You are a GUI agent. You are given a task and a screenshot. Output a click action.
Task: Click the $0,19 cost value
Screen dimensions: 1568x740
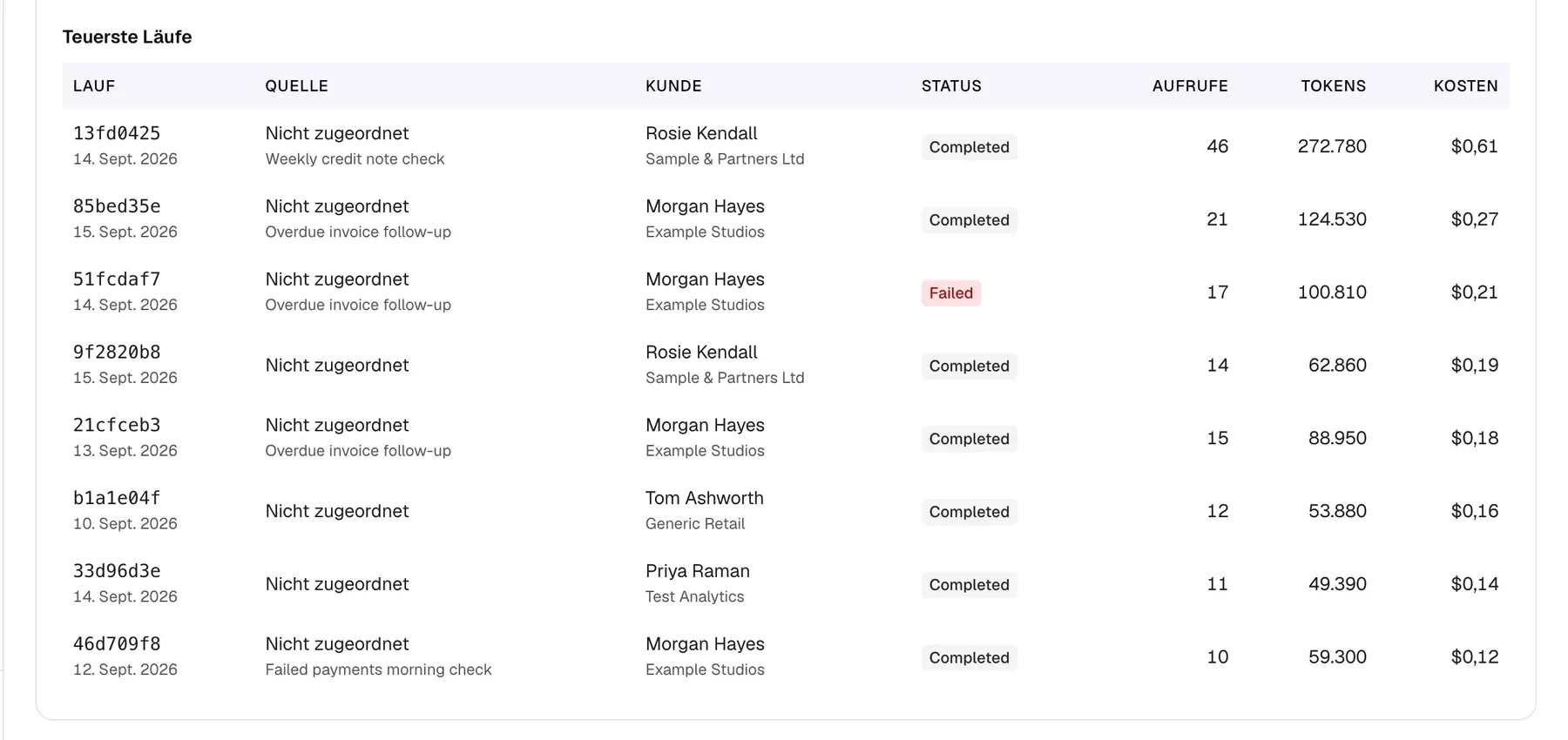pyautogui.click(x=1474, y=365)
